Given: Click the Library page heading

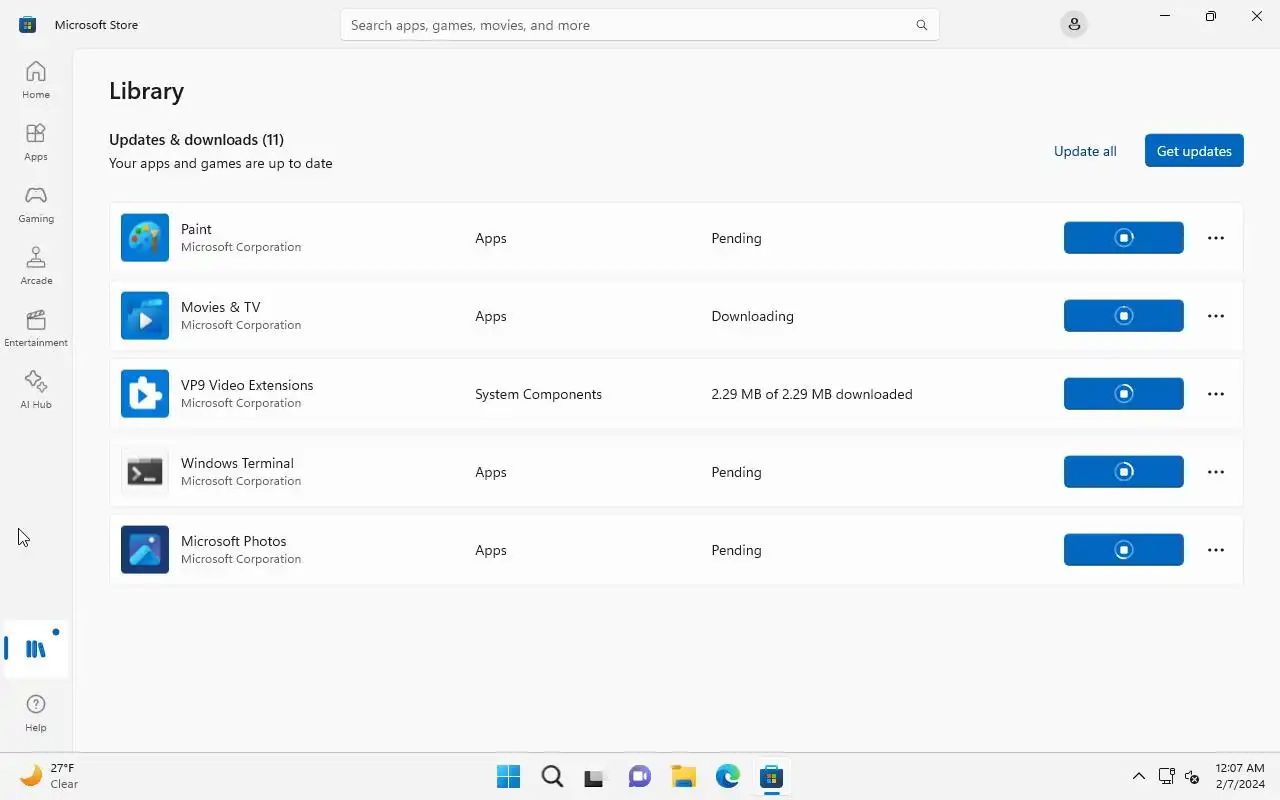Looking at the screenshot, I should tap(146, 90).
